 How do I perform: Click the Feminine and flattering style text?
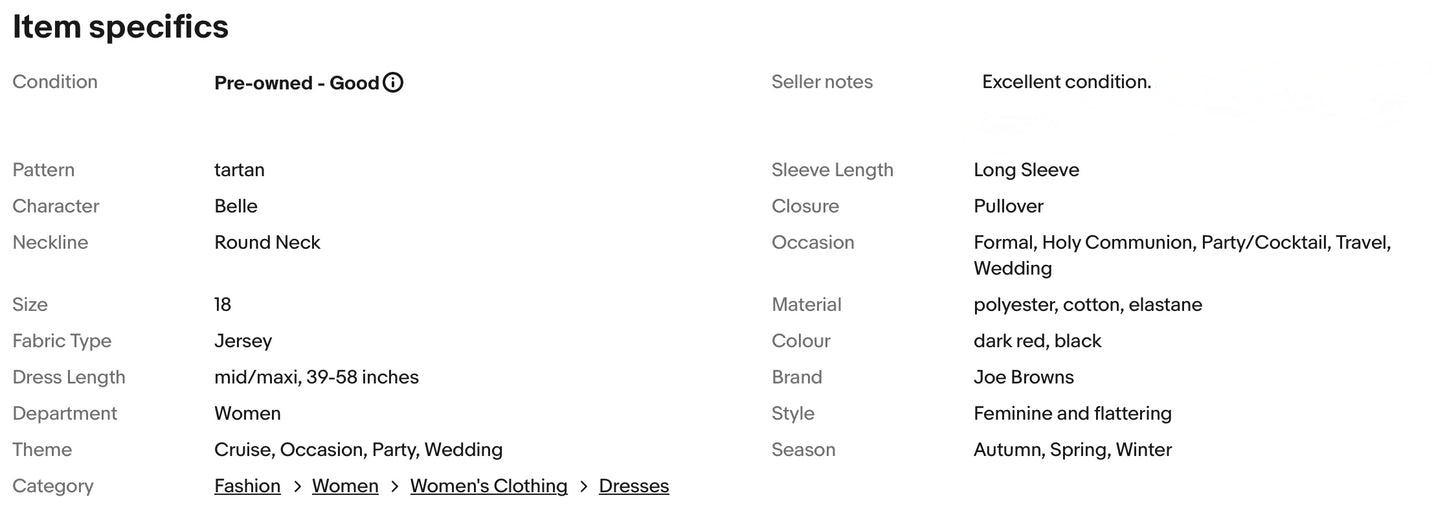(x=1072, y=413)
